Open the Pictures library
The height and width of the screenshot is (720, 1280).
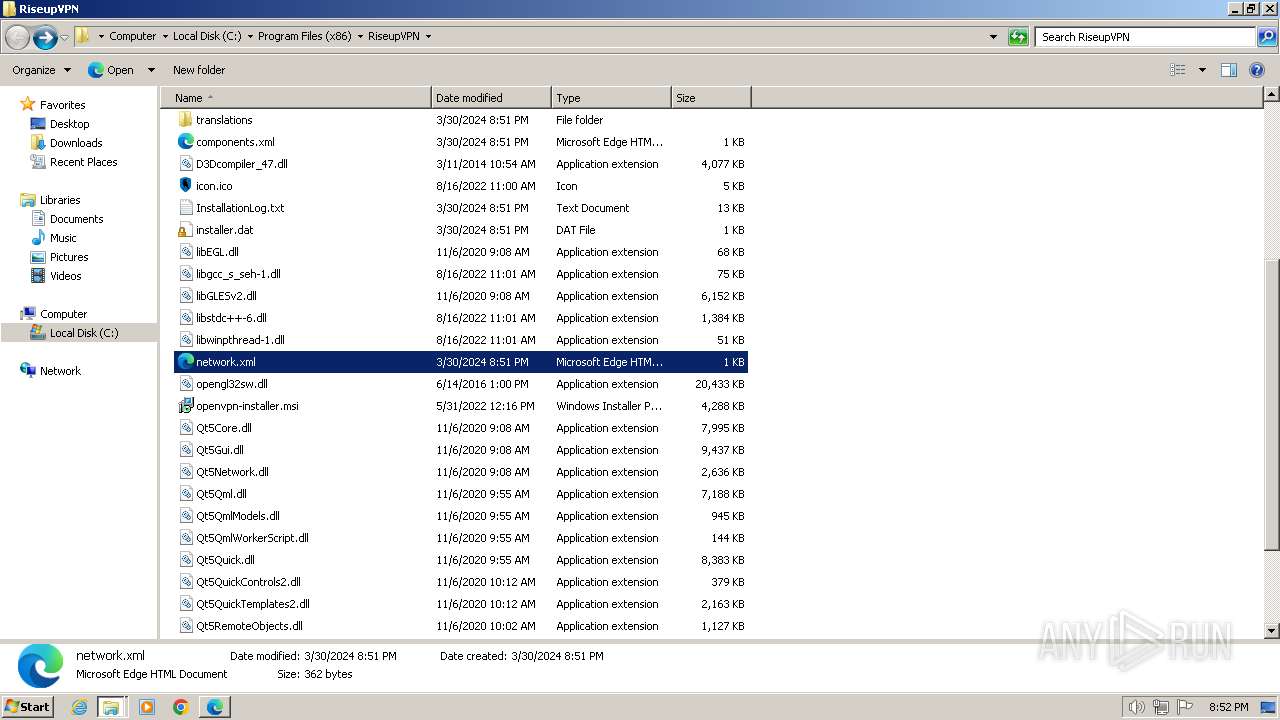[69, 257]
